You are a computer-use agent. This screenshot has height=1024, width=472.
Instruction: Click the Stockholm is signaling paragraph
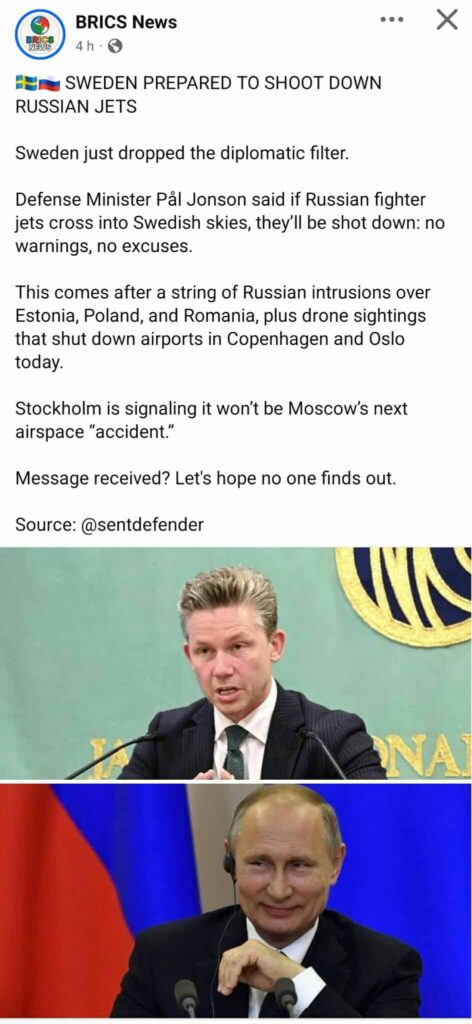point(211,419)
